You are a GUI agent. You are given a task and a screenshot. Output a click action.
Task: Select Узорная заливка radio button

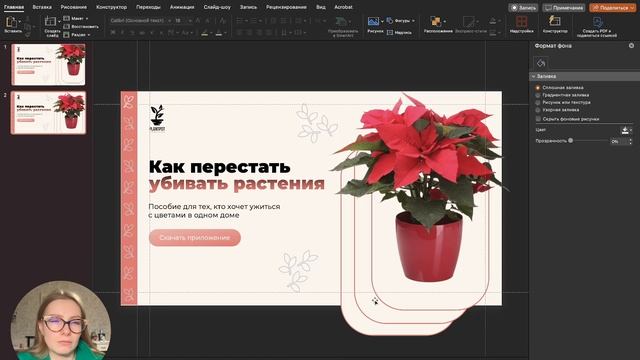coord(538,110)
